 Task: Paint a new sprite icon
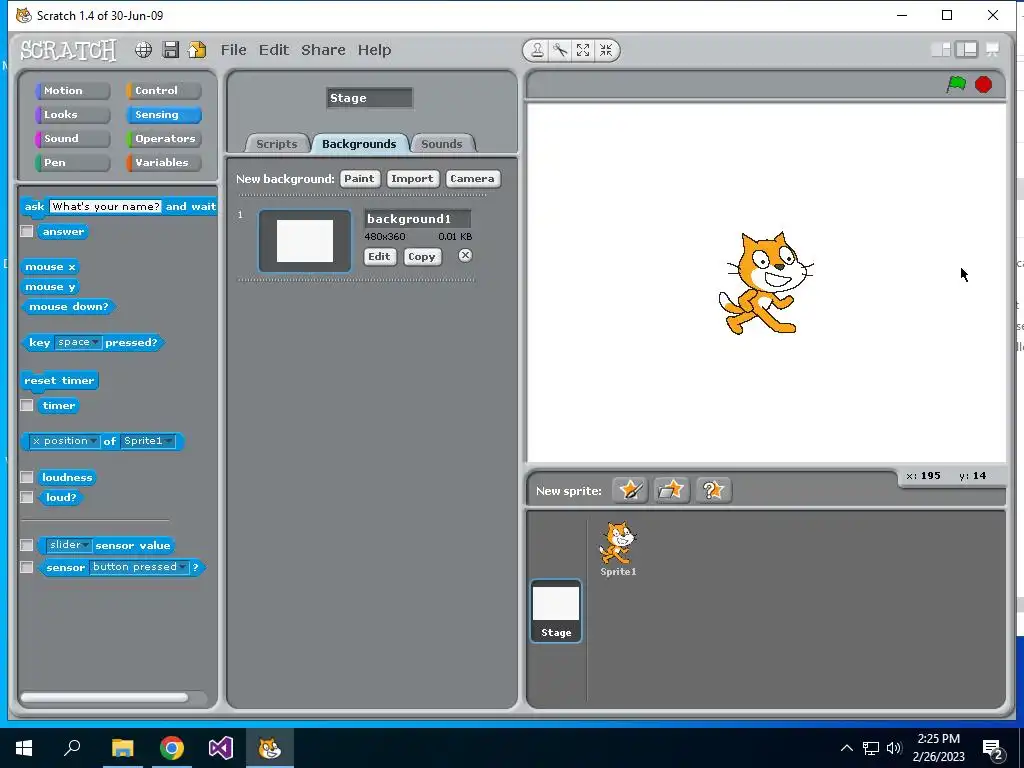630,490
